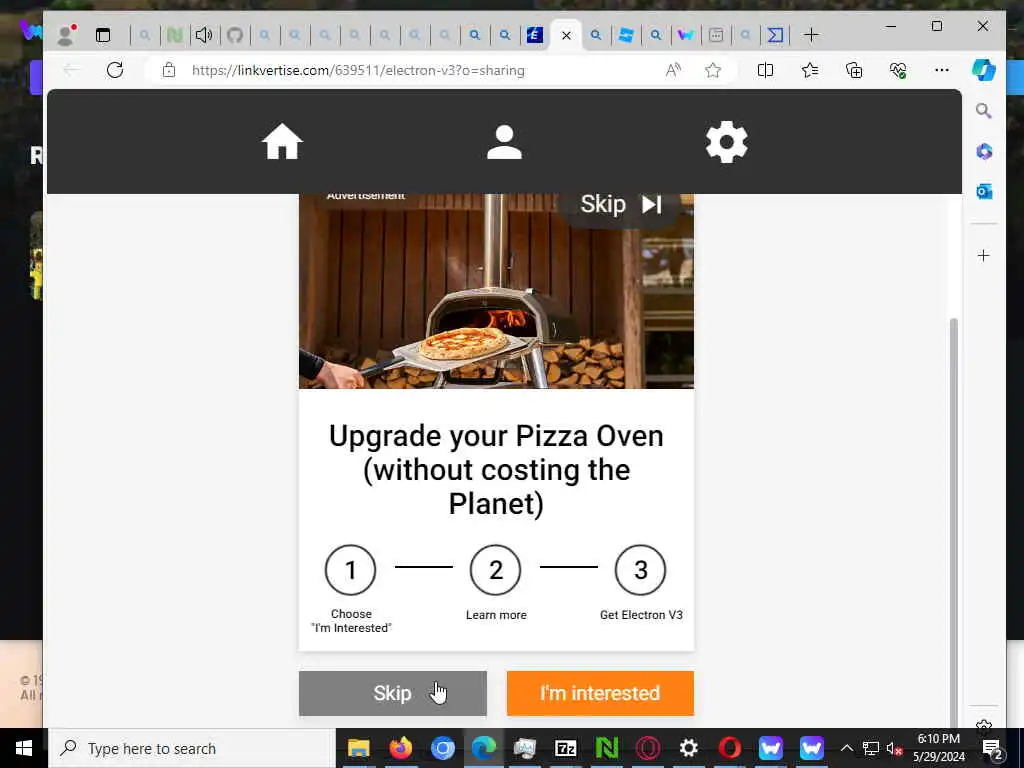Click the orange I'm interested button

[600, 693]
